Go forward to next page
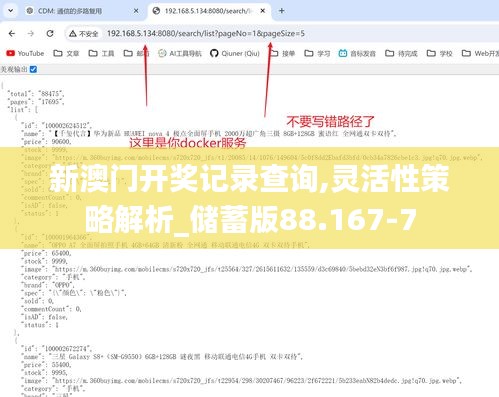Screen dimensions: 499x397 [x=31, y=33]
